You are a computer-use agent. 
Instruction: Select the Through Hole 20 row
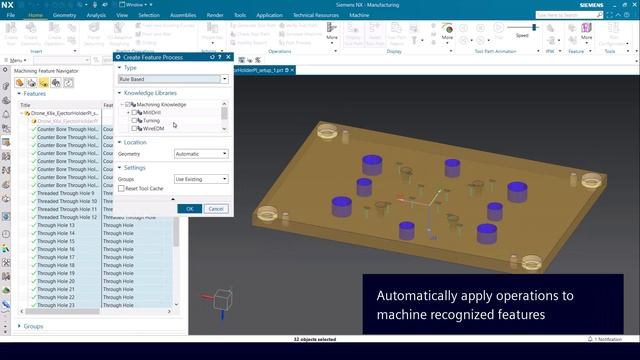56,281
